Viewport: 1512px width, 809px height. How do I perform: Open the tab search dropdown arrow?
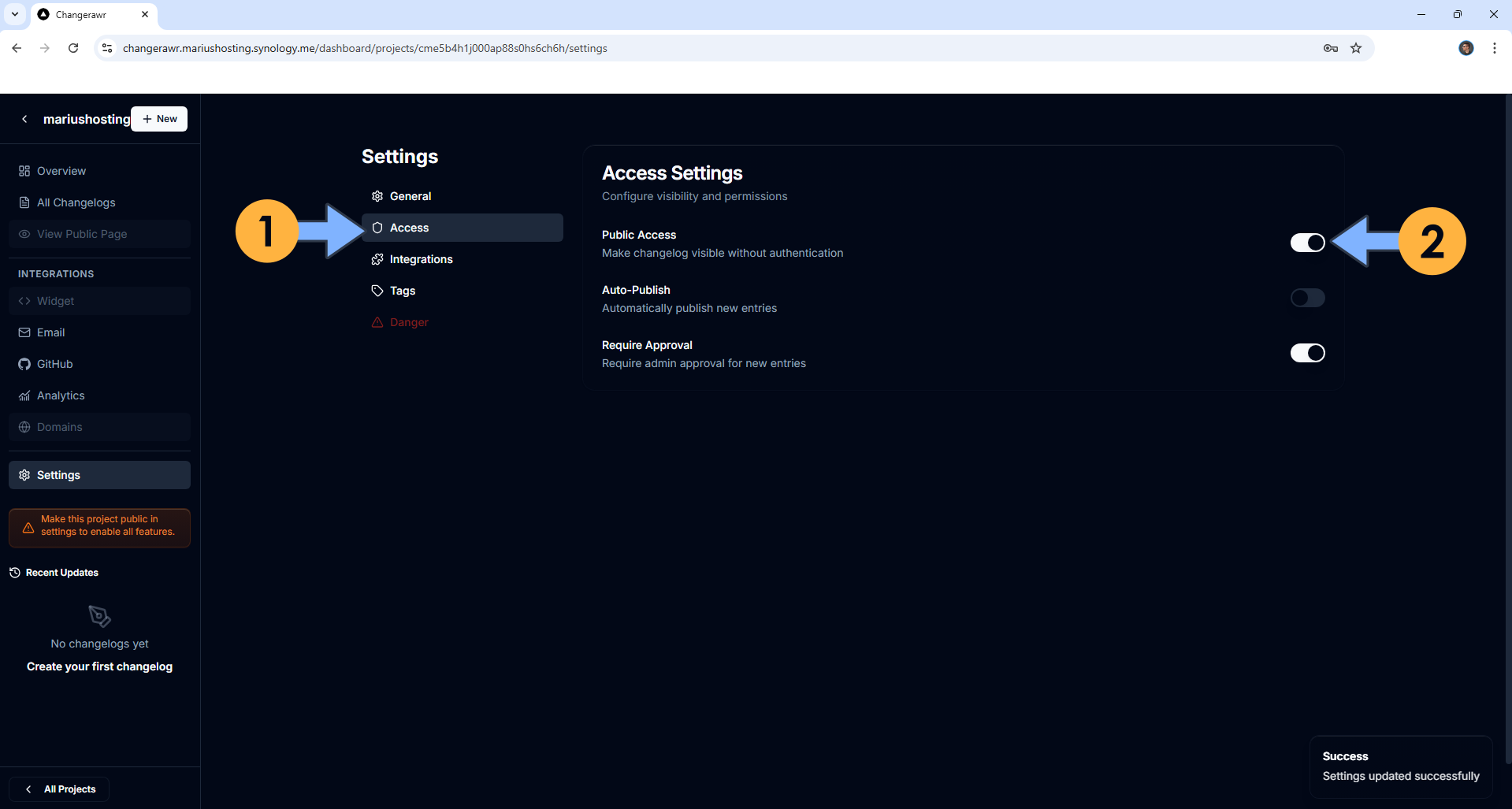(15, 14)
